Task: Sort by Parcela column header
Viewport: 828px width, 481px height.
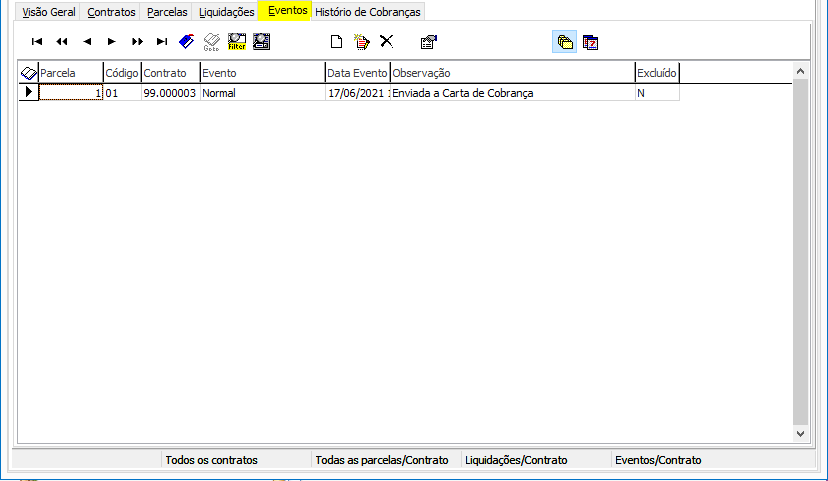Action: coord(71,73)
